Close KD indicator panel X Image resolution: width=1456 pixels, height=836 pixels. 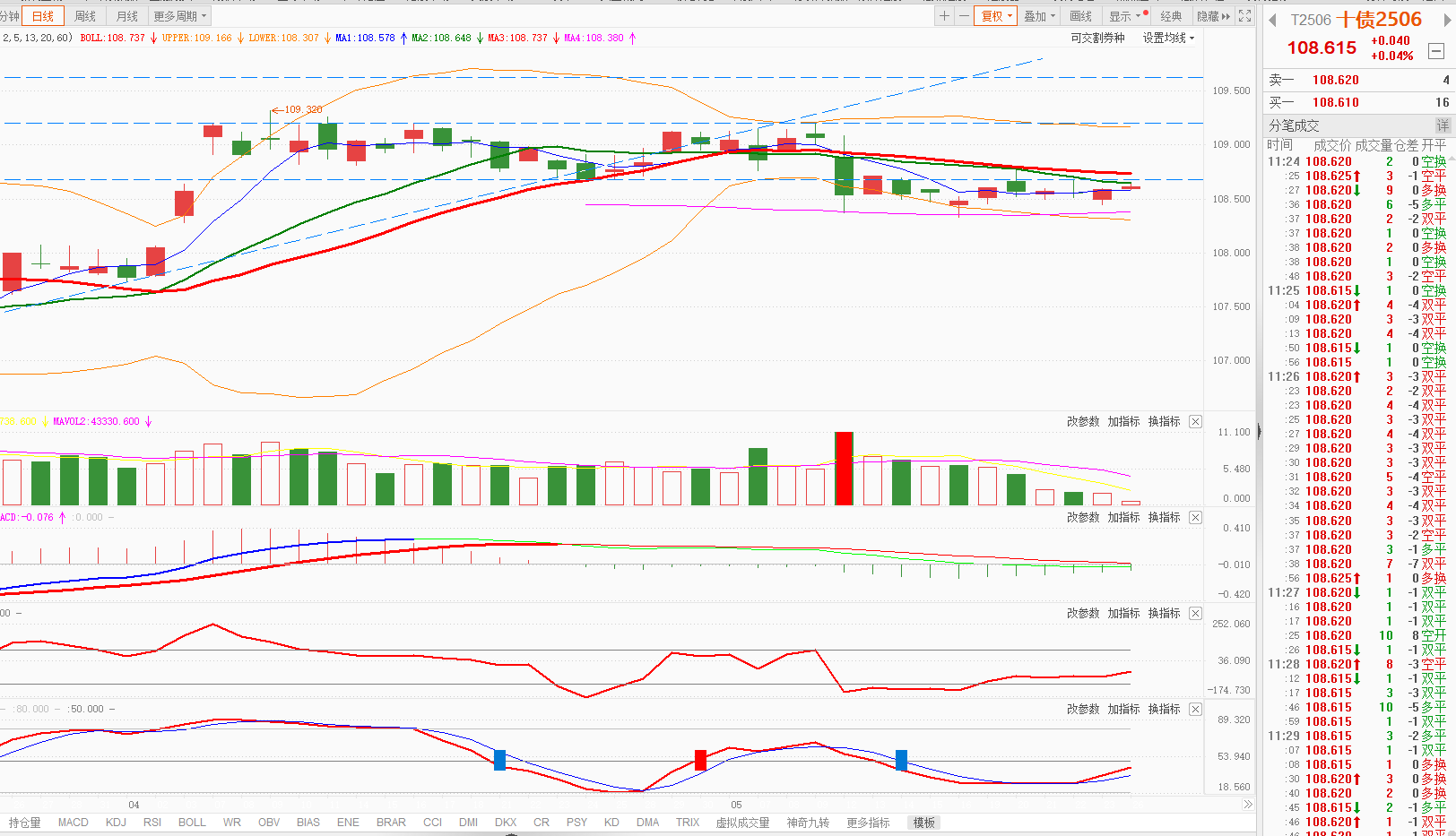point(1195,709)
